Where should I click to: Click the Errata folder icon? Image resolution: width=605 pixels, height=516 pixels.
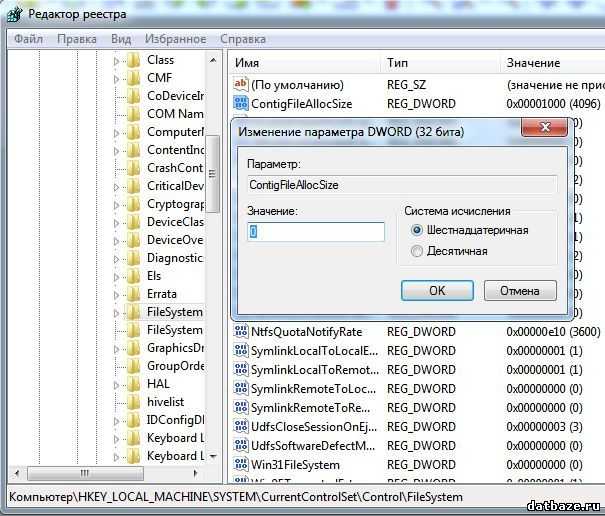click(x=134, y=294)
